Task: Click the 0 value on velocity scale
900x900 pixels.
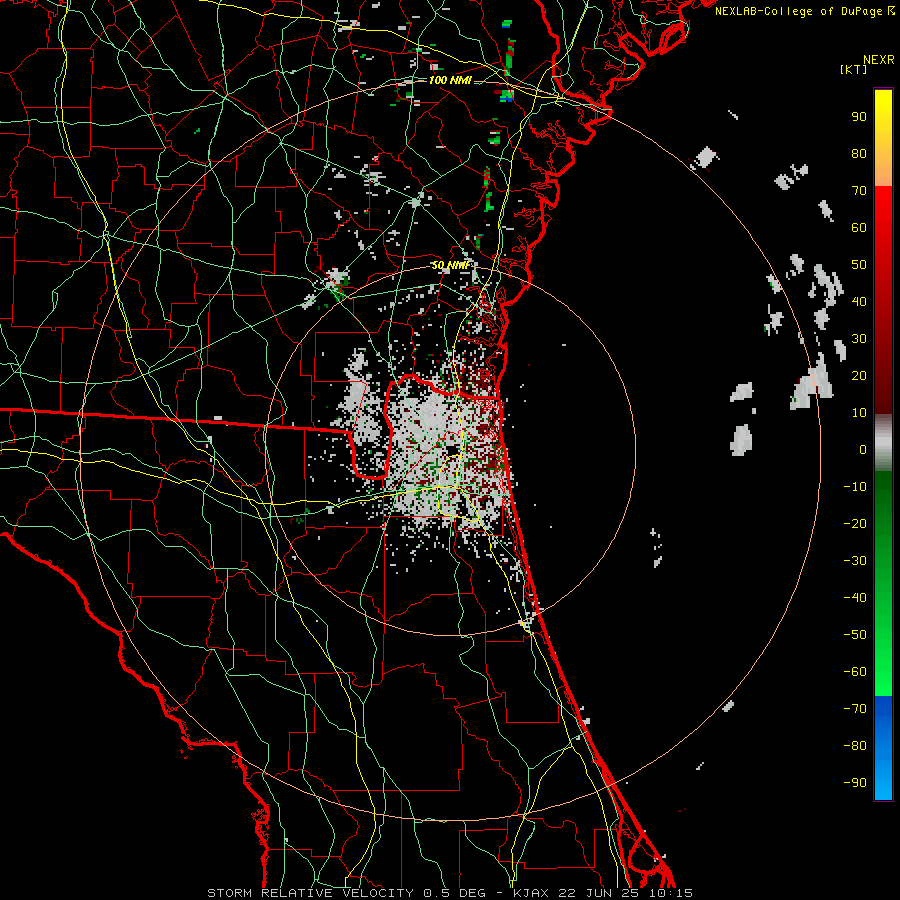Action: point(863,449)
